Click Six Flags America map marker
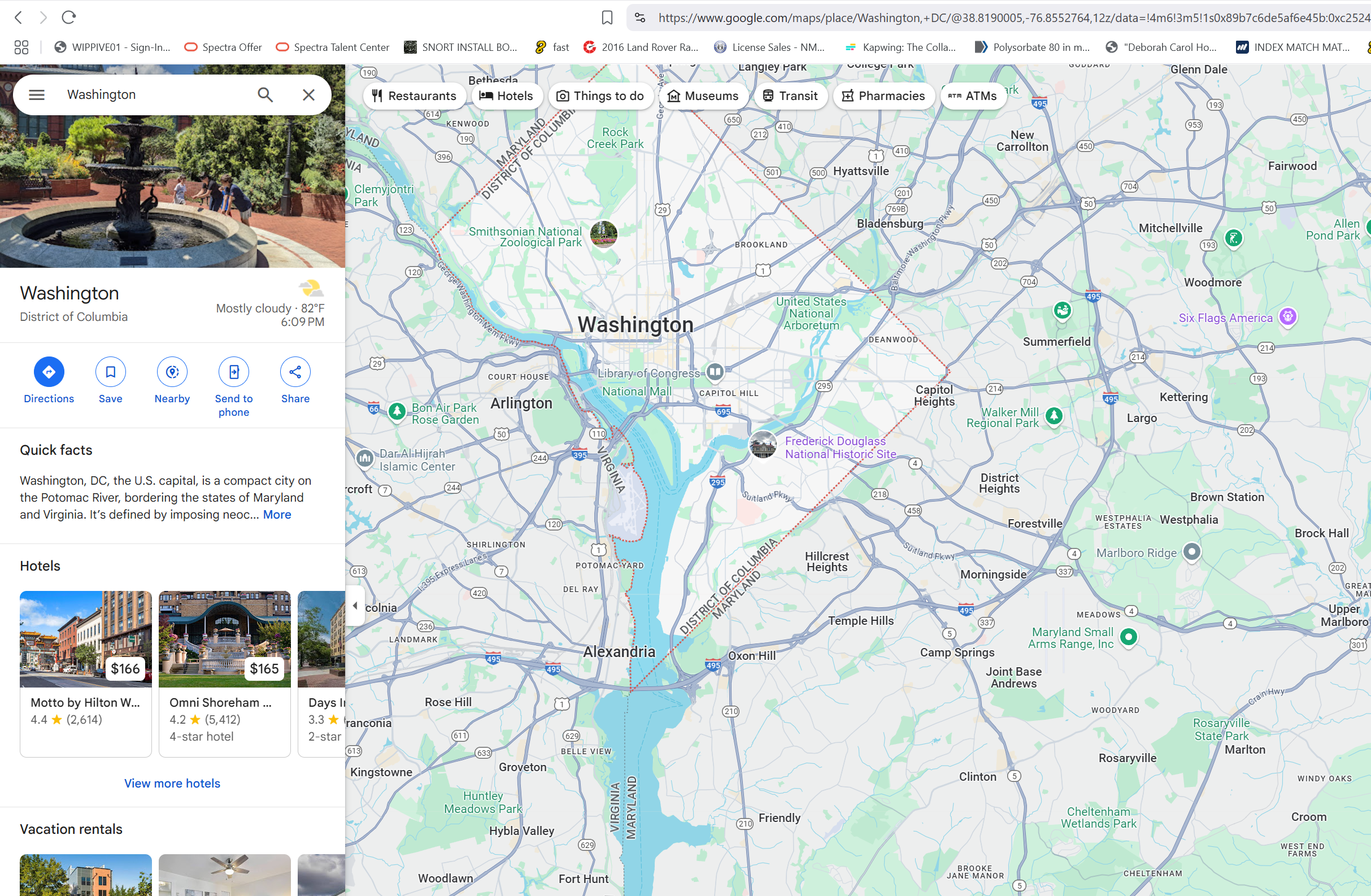1371x896 pixels. [x=1287, y=316]
